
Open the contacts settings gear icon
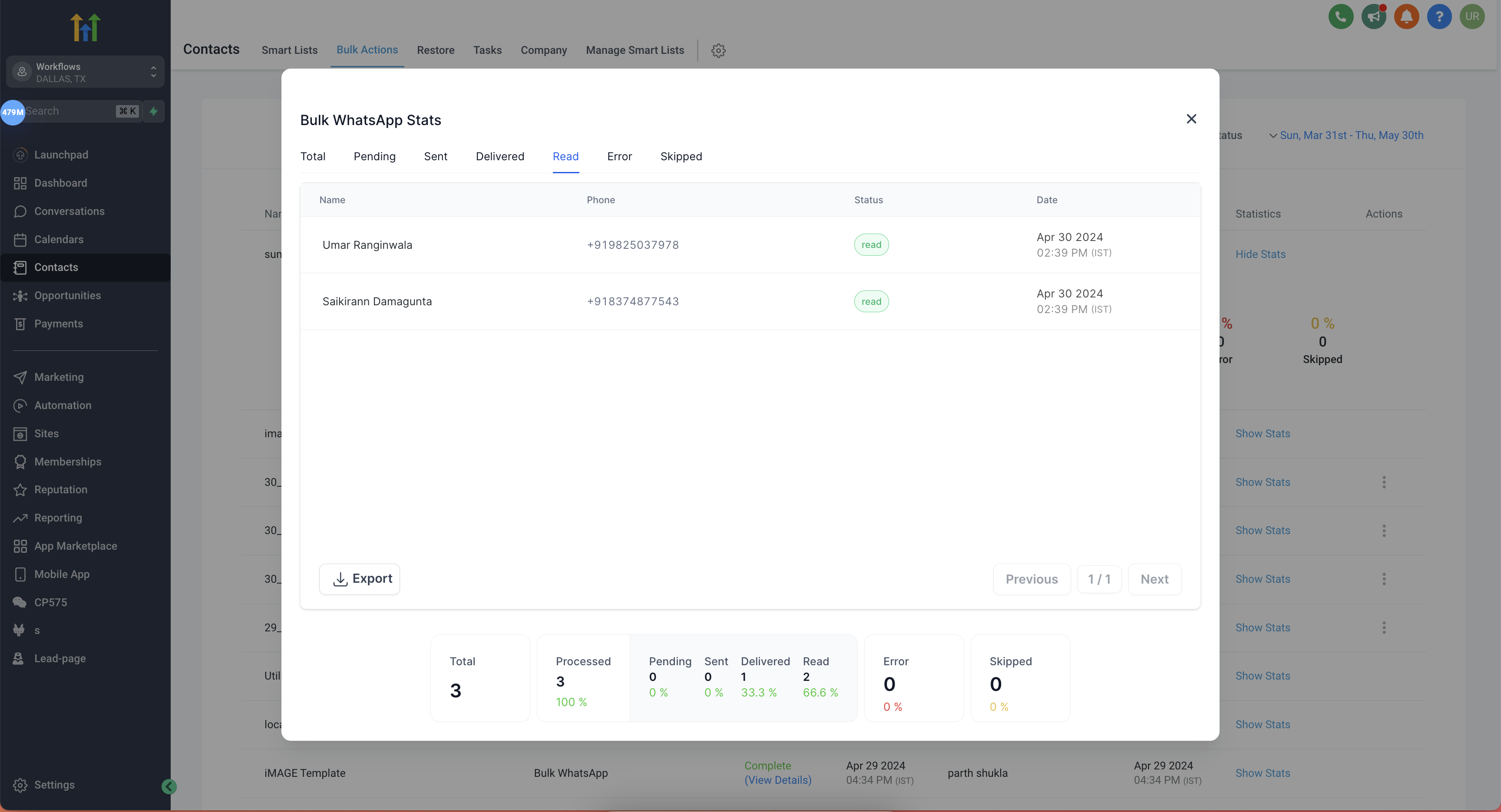[x=718, y=50]
